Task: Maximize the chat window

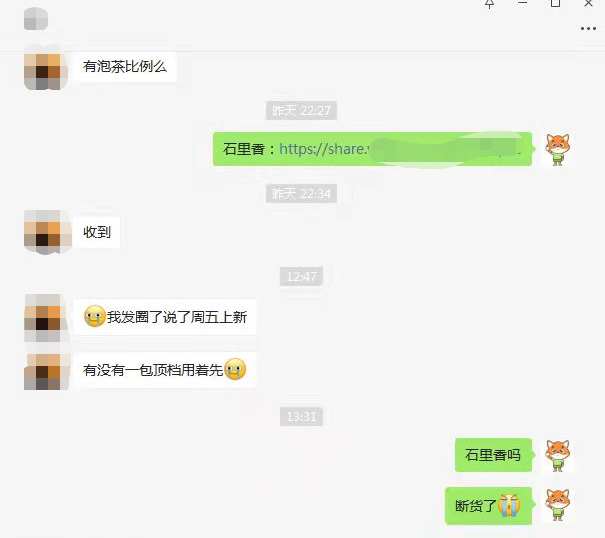Action: (555, 3)
